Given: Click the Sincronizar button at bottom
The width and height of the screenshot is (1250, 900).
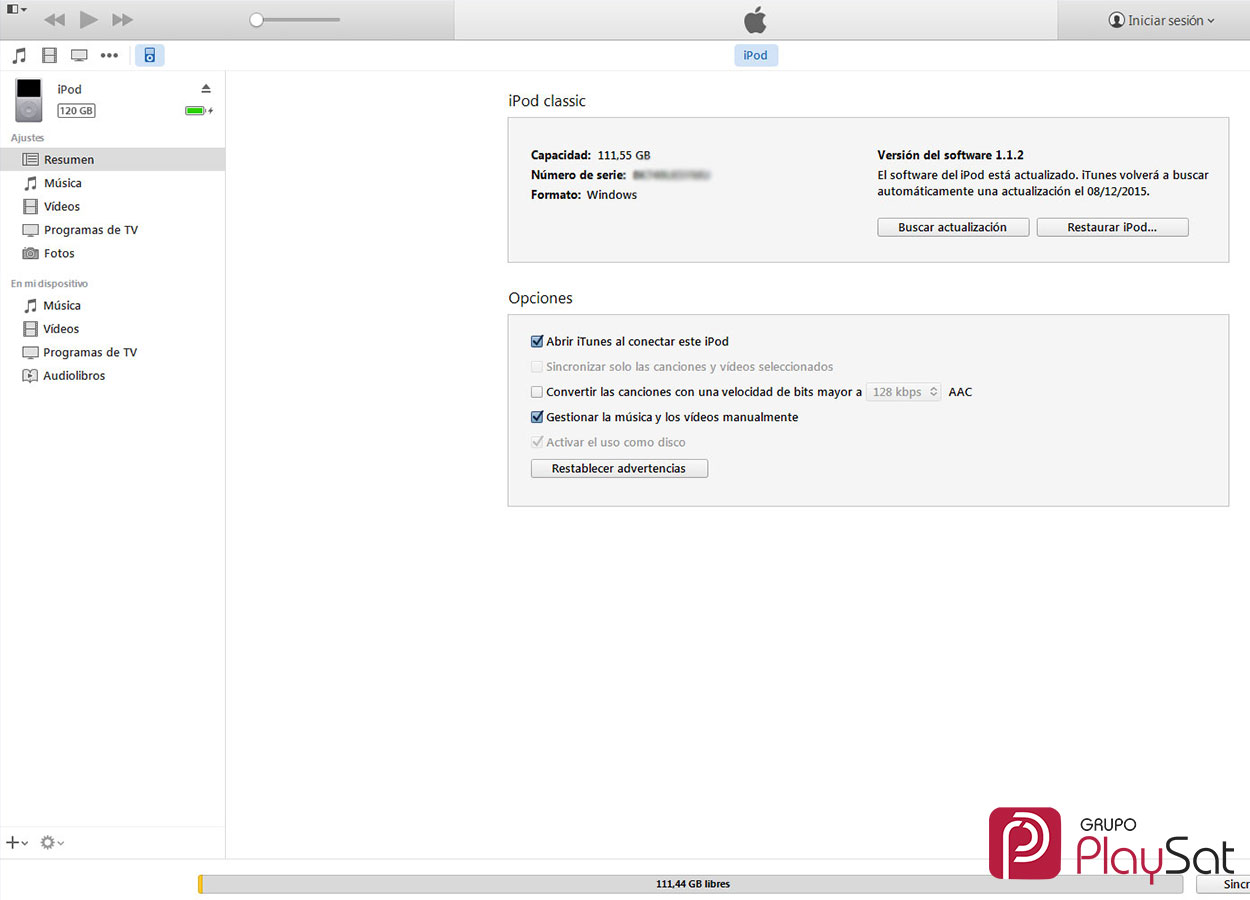Looking at the screenshot, I should pos(1223,884).
